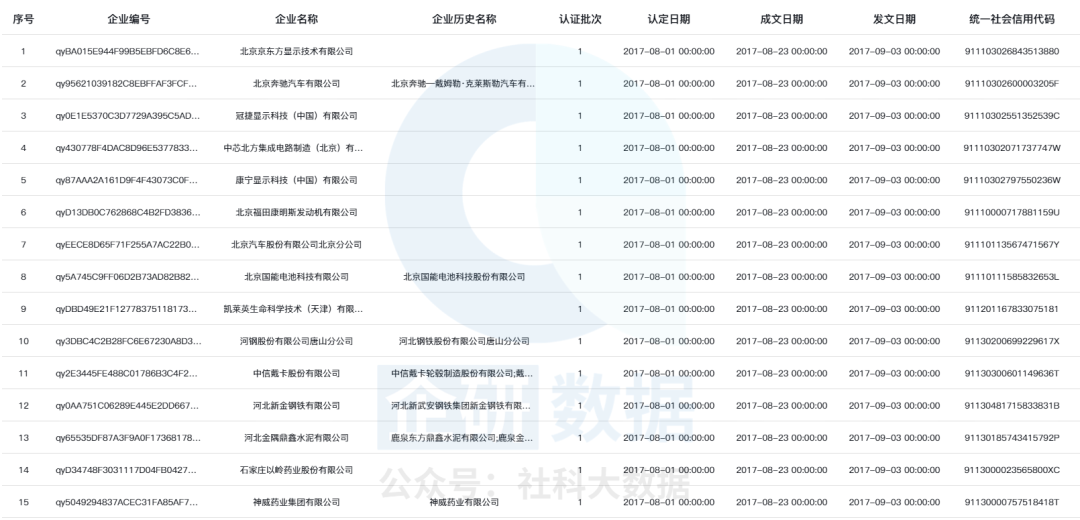Select company name 河钢股份有限公司唐山分公司

click(x=296, y=341)
